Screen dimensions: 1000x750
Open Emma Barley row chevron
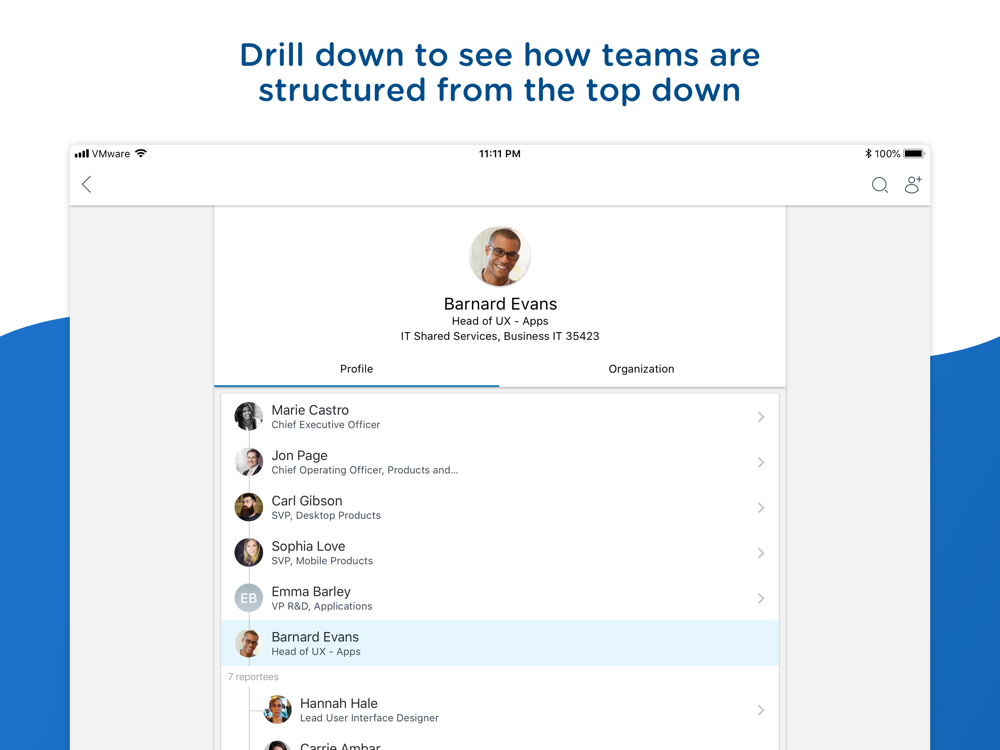coord(761,598)
